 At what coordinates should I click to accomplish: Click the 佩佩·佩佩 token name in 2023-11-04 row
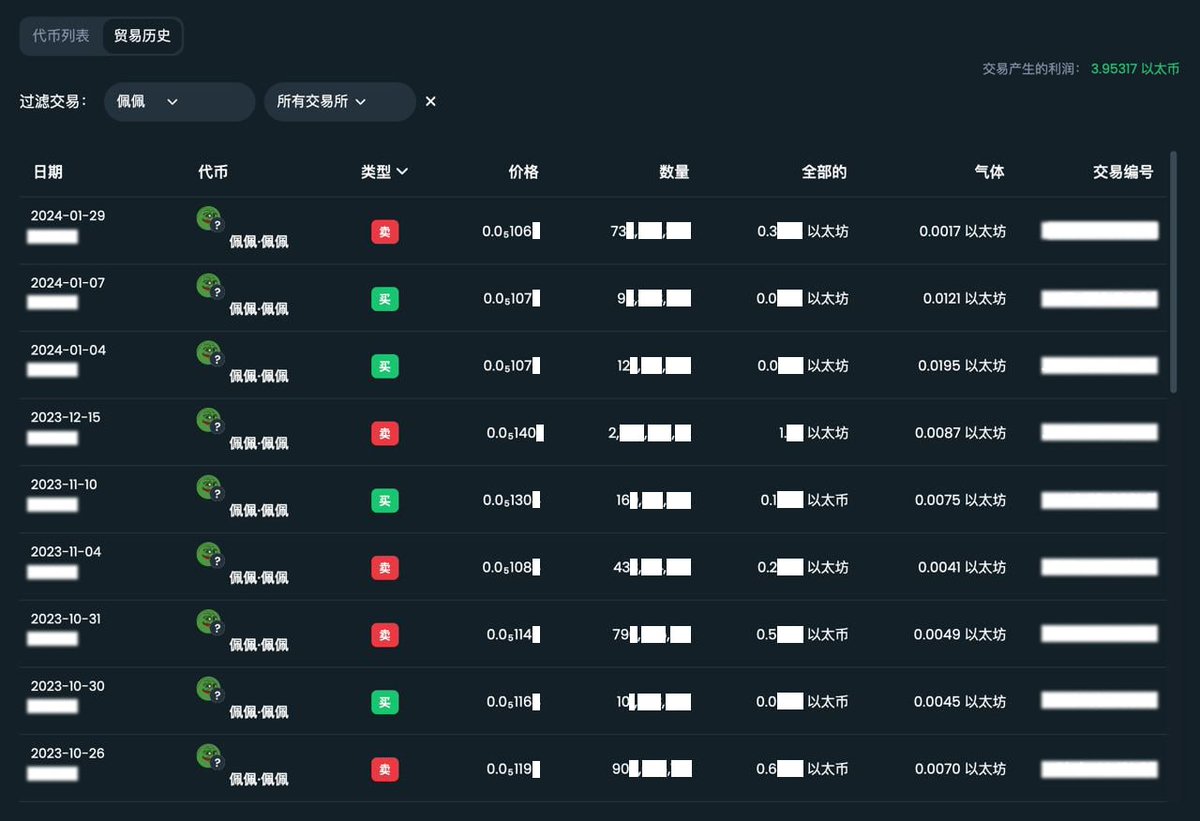coord(259,577)
